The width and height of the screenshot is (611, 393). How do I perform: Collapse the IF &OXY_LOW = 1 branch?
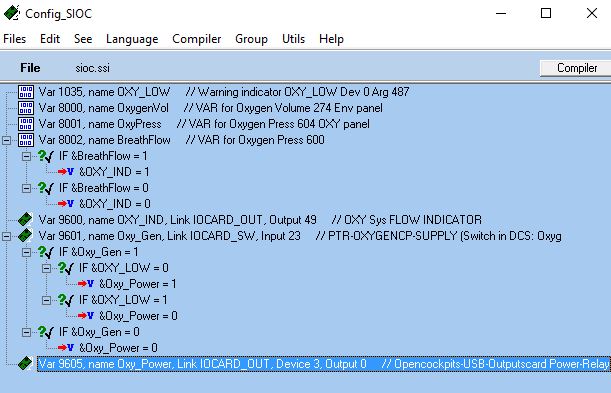46,300
